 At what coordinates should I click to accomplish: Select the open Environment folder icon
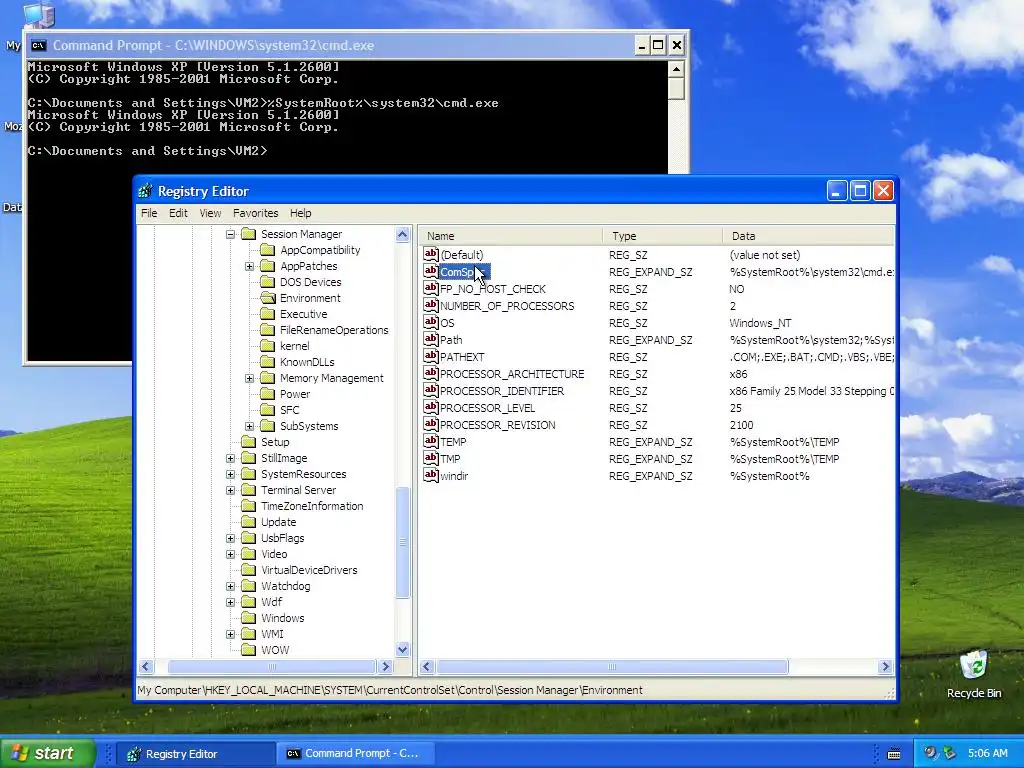click(x=267, y=298)
